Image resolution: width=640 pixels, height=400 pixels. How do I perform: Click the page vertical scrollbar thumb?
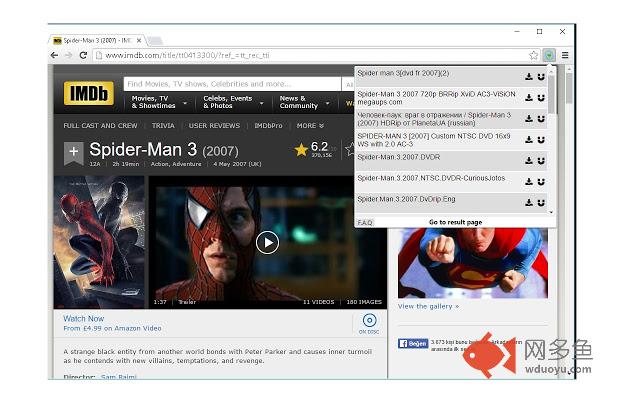click(569, 88)
